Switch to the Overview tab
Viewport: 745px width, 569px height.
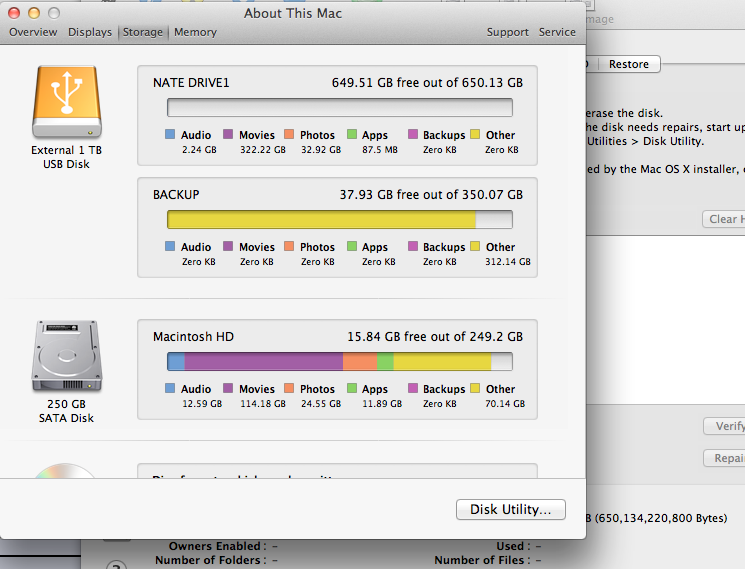coord(33,32)
